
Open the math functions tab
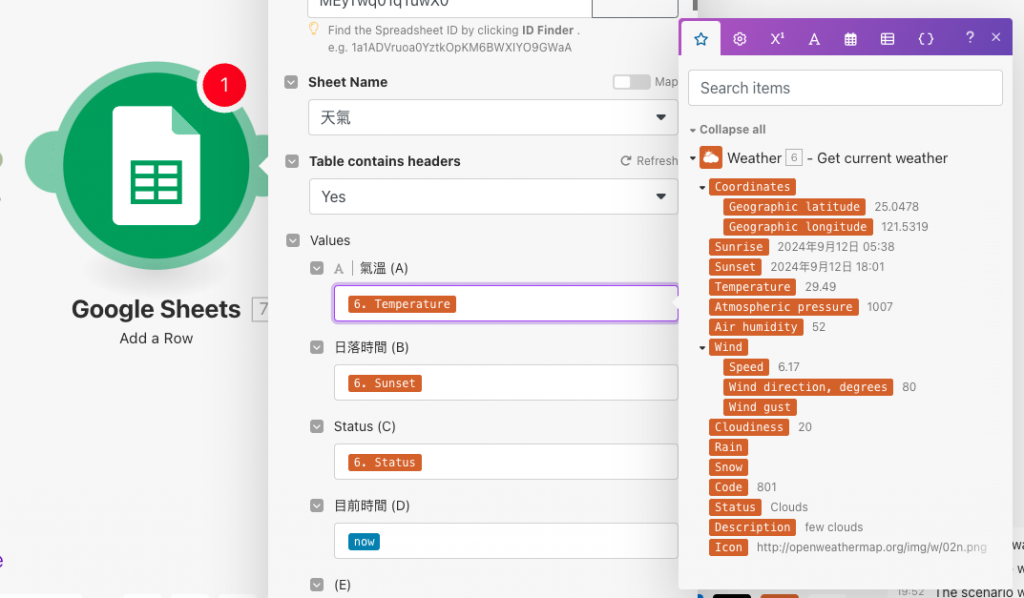(x=776, y=39)
